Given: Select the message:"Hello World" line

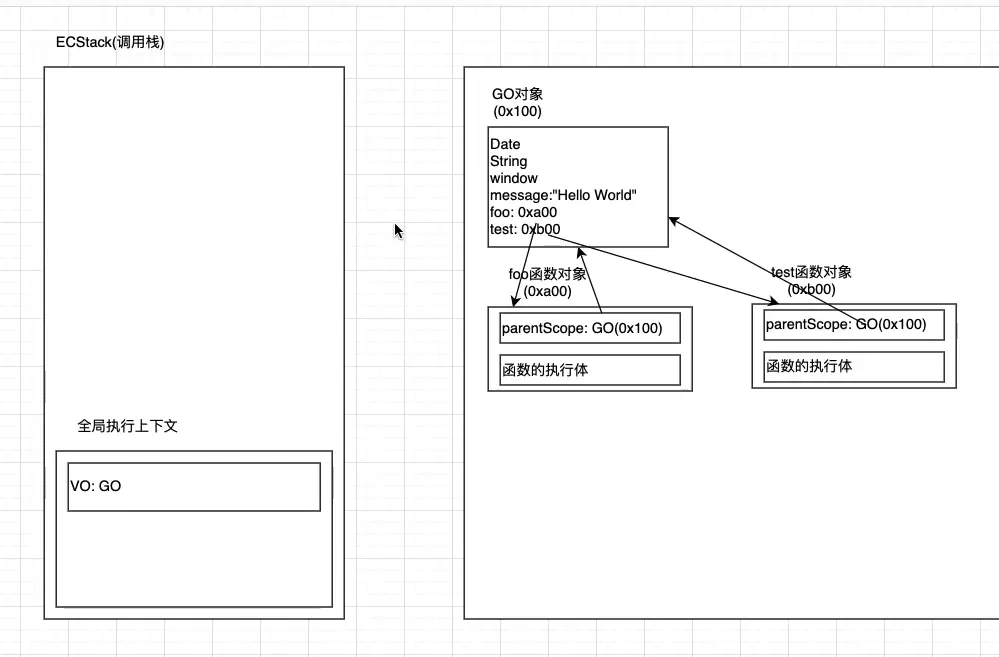Looking at the screenshot, I should 562,195.
